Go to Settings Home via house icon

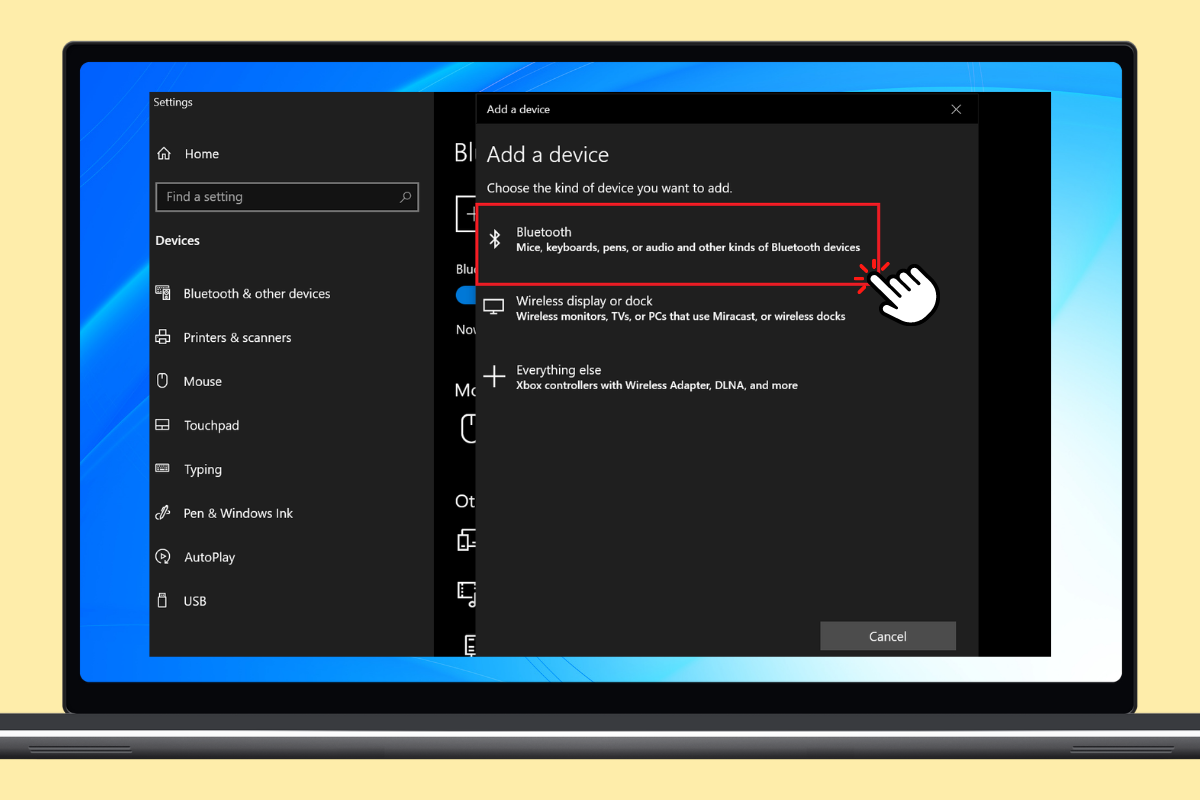(x=164, y=154)
